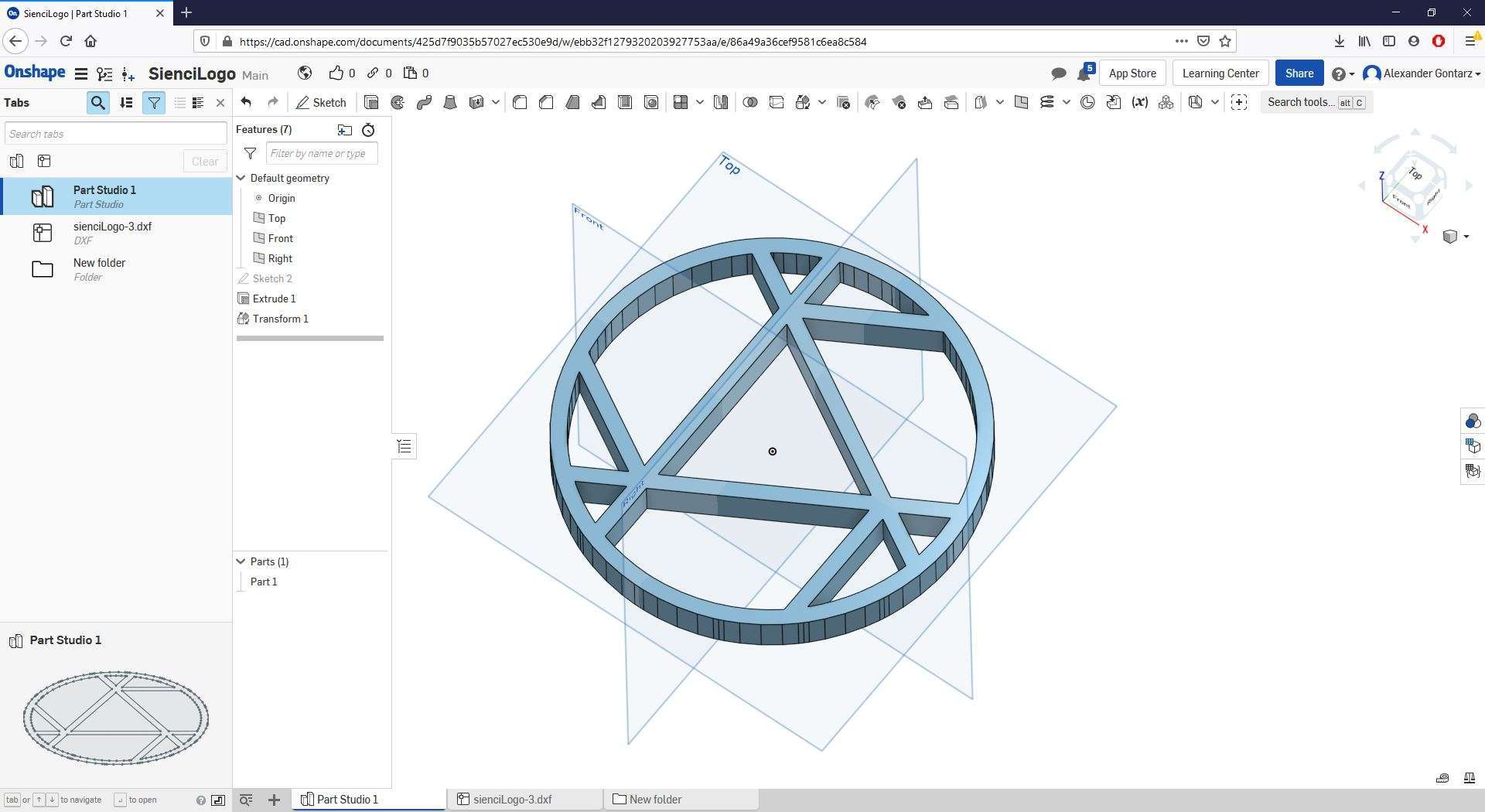The height and width of the screenshot is (812, 1485).
Task: Open the dropdown next to Helix tool
Action: 1067,102
